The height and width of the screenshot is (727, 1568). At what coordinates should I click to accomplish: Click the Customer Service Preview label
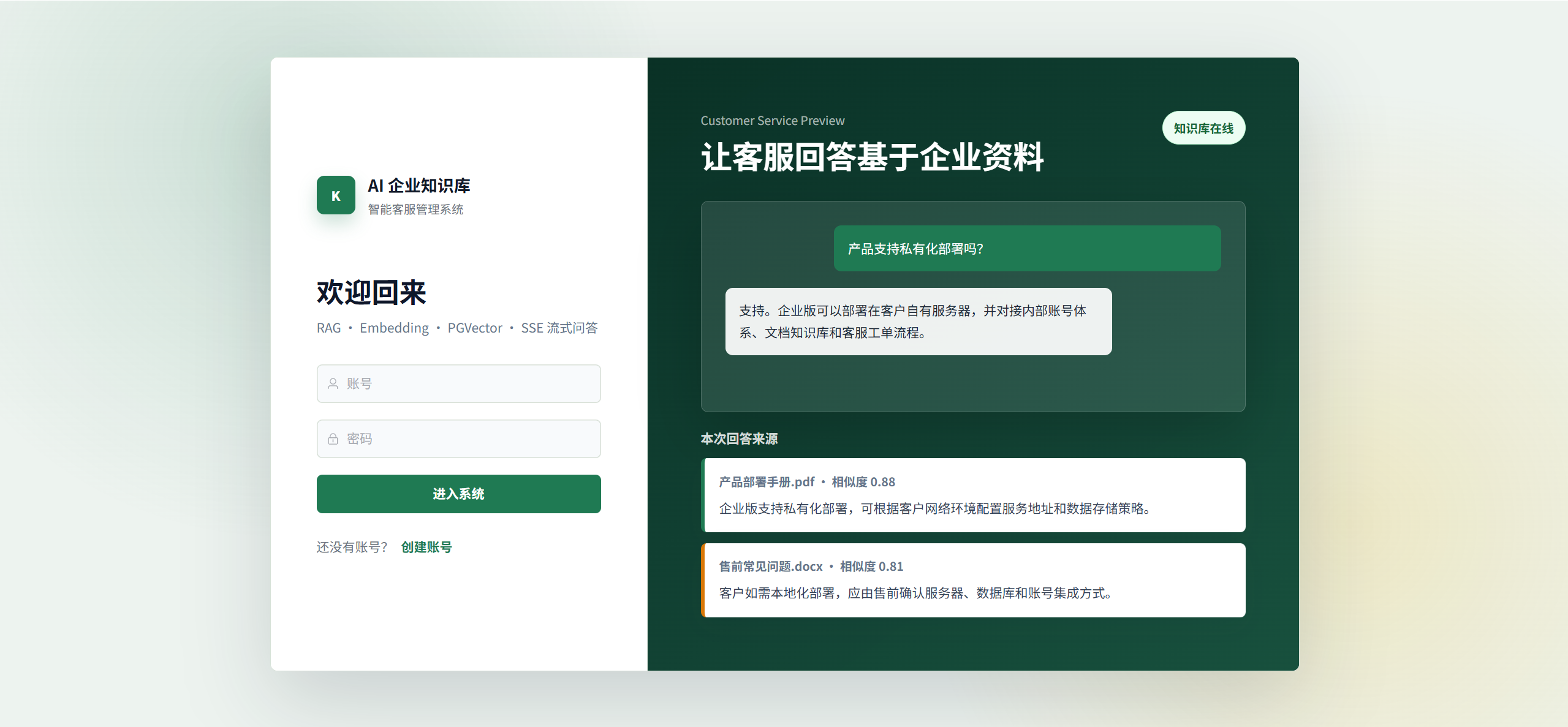773,121
